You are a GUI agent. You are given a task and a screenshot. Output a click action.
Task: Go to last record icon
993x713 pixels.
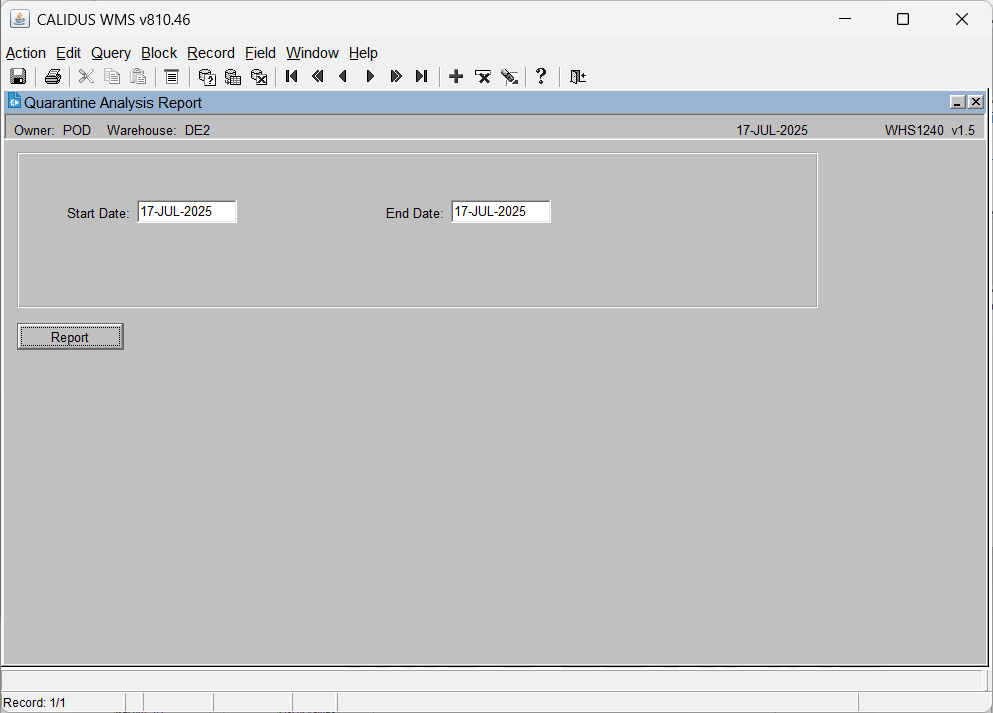(x=422, y=77)
